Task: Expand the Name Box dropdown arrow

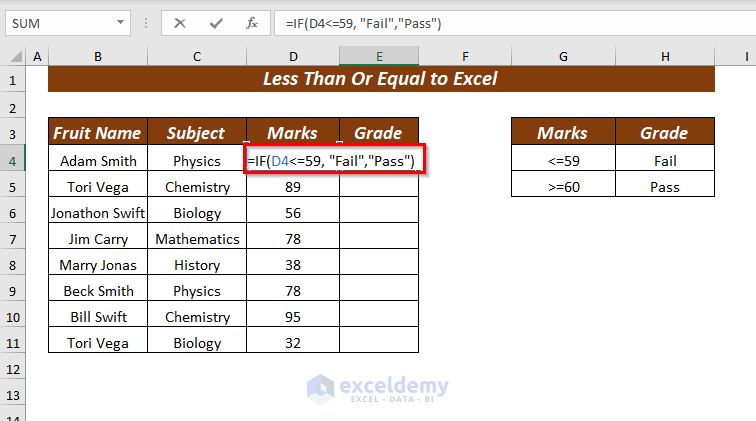Action: [120, 23]
